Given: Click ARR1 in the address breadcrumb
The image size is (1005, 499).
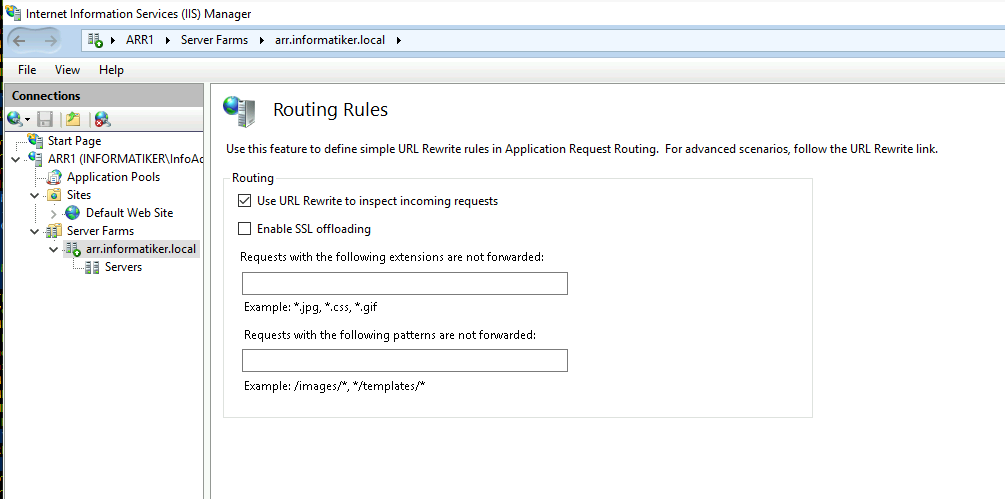Looking at the screenshot, I should (x=140, y=40).
